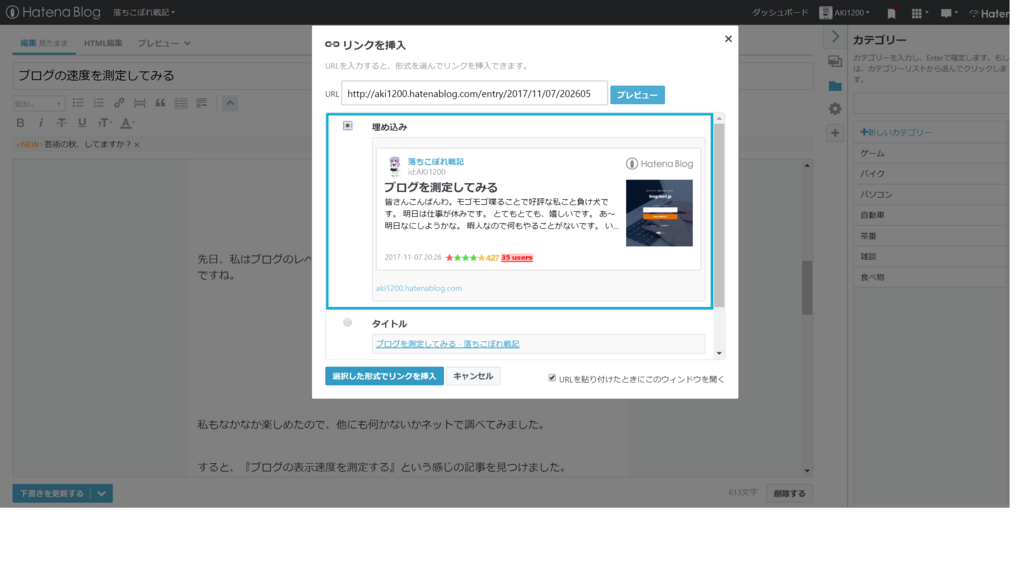The height and width of the screenshot is (576, 1024).
Task: Click 選択した形式でリンクを挿入 button
Action: click(385, 376)
